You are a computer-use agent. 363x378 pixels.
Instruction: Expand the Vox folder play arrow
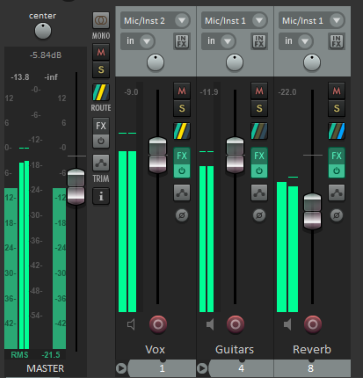[121, 368]
